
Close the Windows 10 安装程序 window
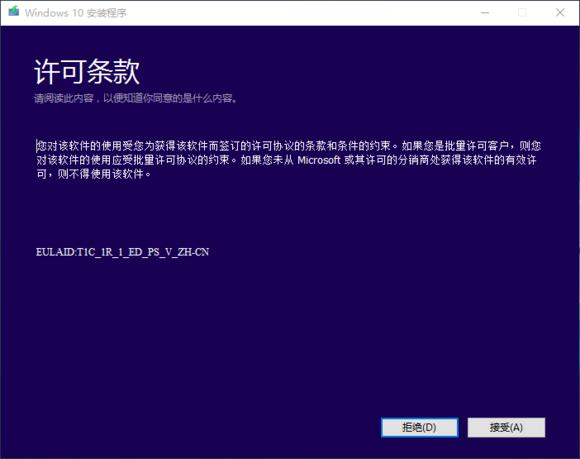point(560,13)
